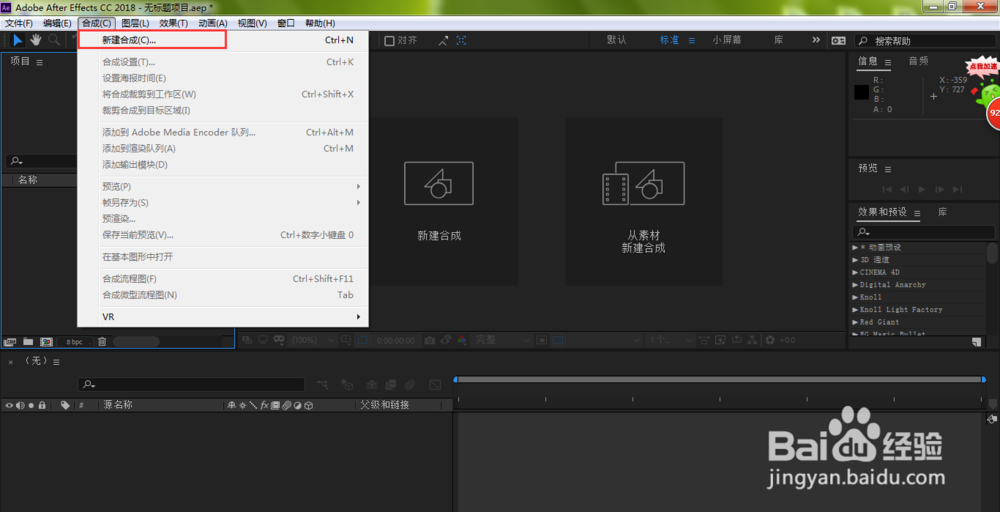The width and height of the screenshot is (1000, 512).
Task: Switch to 小屏幕 workspace
Action: pos(727,40)
